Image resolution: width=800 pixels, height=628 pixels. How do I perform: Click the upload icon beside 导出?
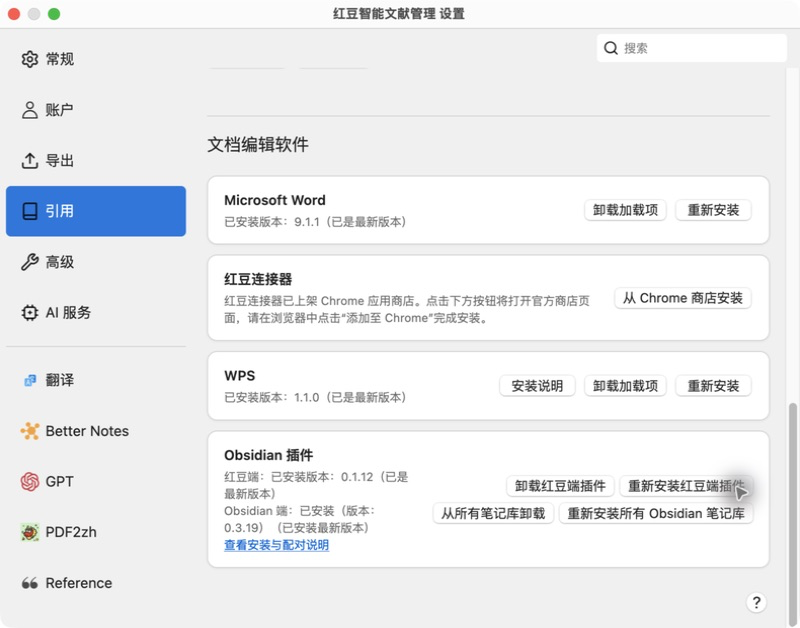point(30,161)
